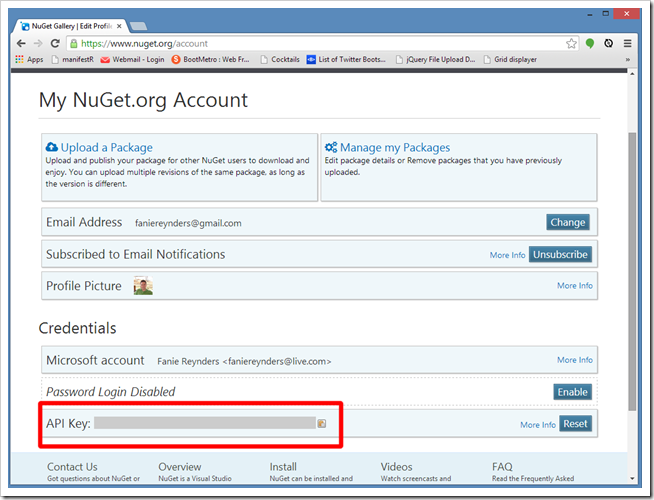Image resolution: width=654 pixels, height=500 pixels.
Task: Click page scrollbar down arrow
Action: 632,478
